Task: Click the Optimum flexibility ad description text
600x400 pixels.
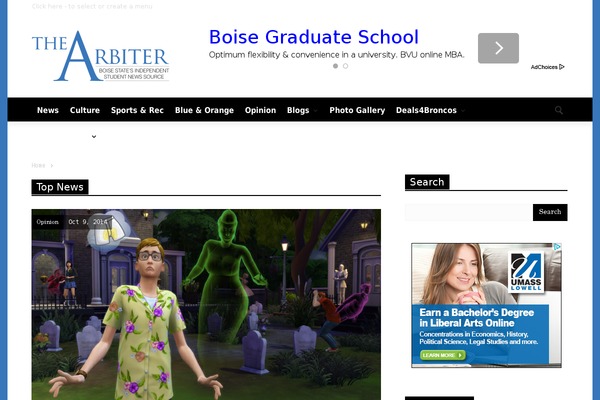Action: 336,55
